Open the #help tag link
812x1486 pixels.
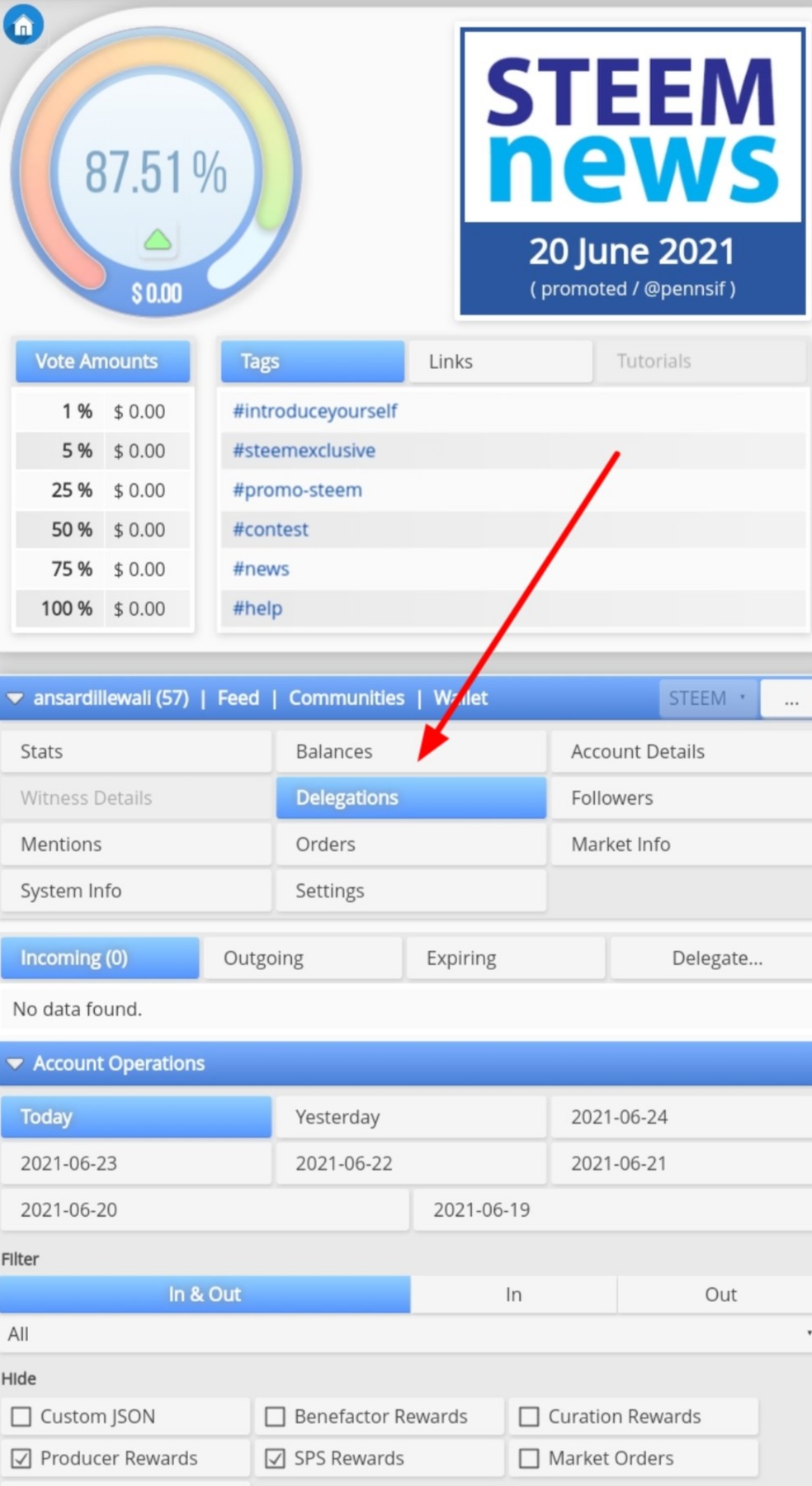pyautogui.click(x=257, y=608)
